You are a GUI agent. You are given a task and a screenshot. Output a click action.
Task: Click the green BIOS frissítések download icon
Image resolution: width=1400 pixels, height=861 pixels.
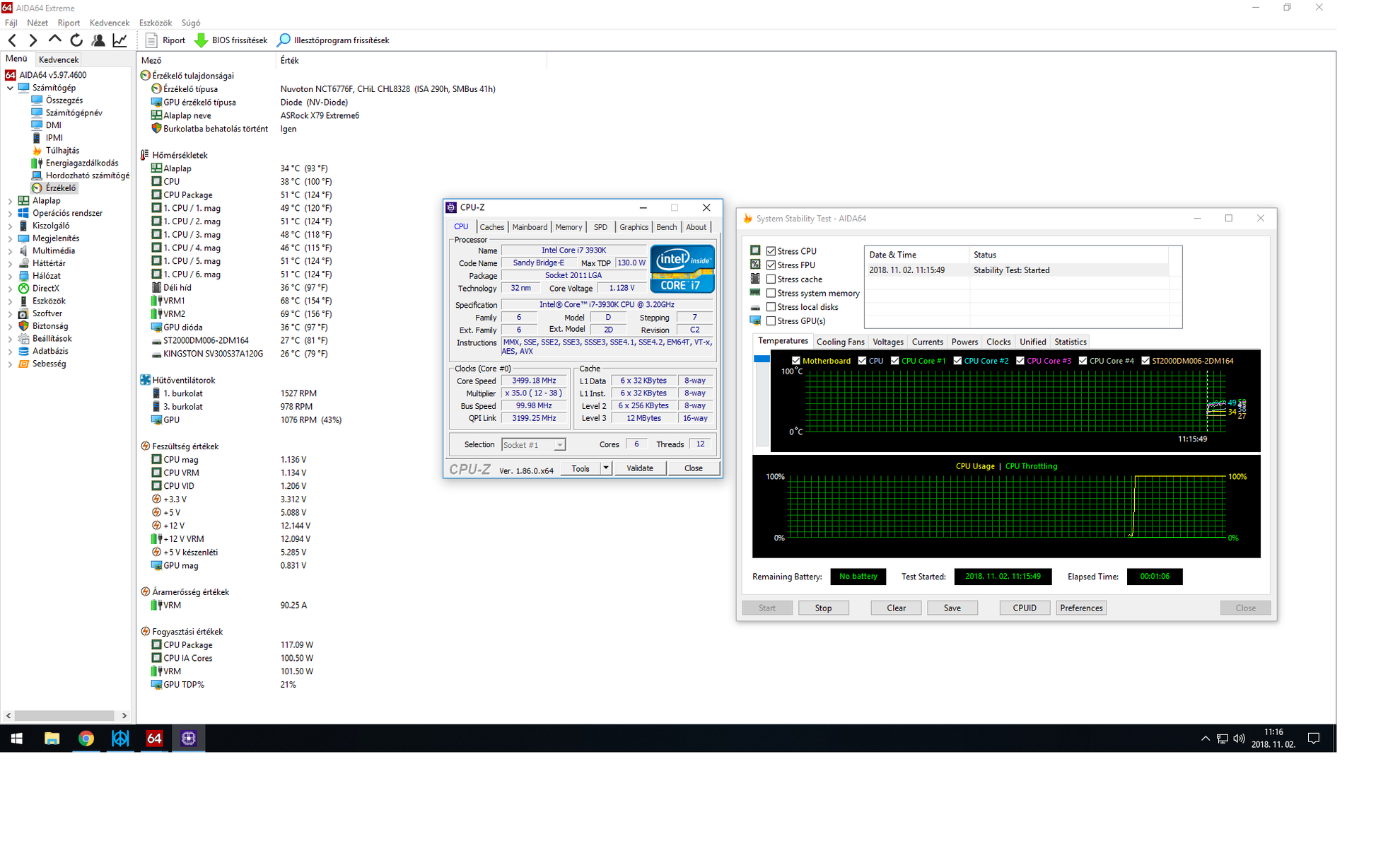[x=201, y=40]
